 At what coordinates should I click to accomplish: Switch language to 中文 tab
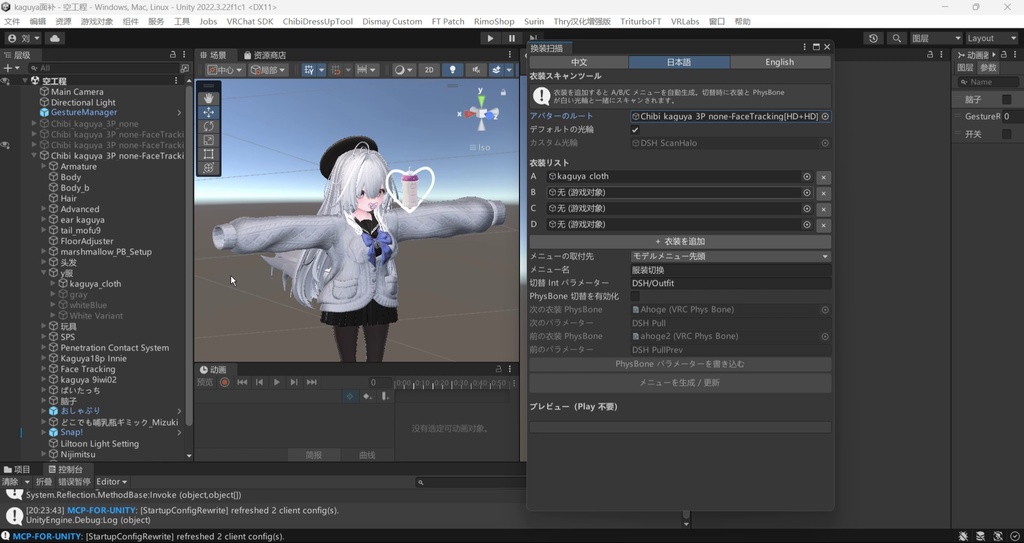pyautogui.click(x=579, y=62)
